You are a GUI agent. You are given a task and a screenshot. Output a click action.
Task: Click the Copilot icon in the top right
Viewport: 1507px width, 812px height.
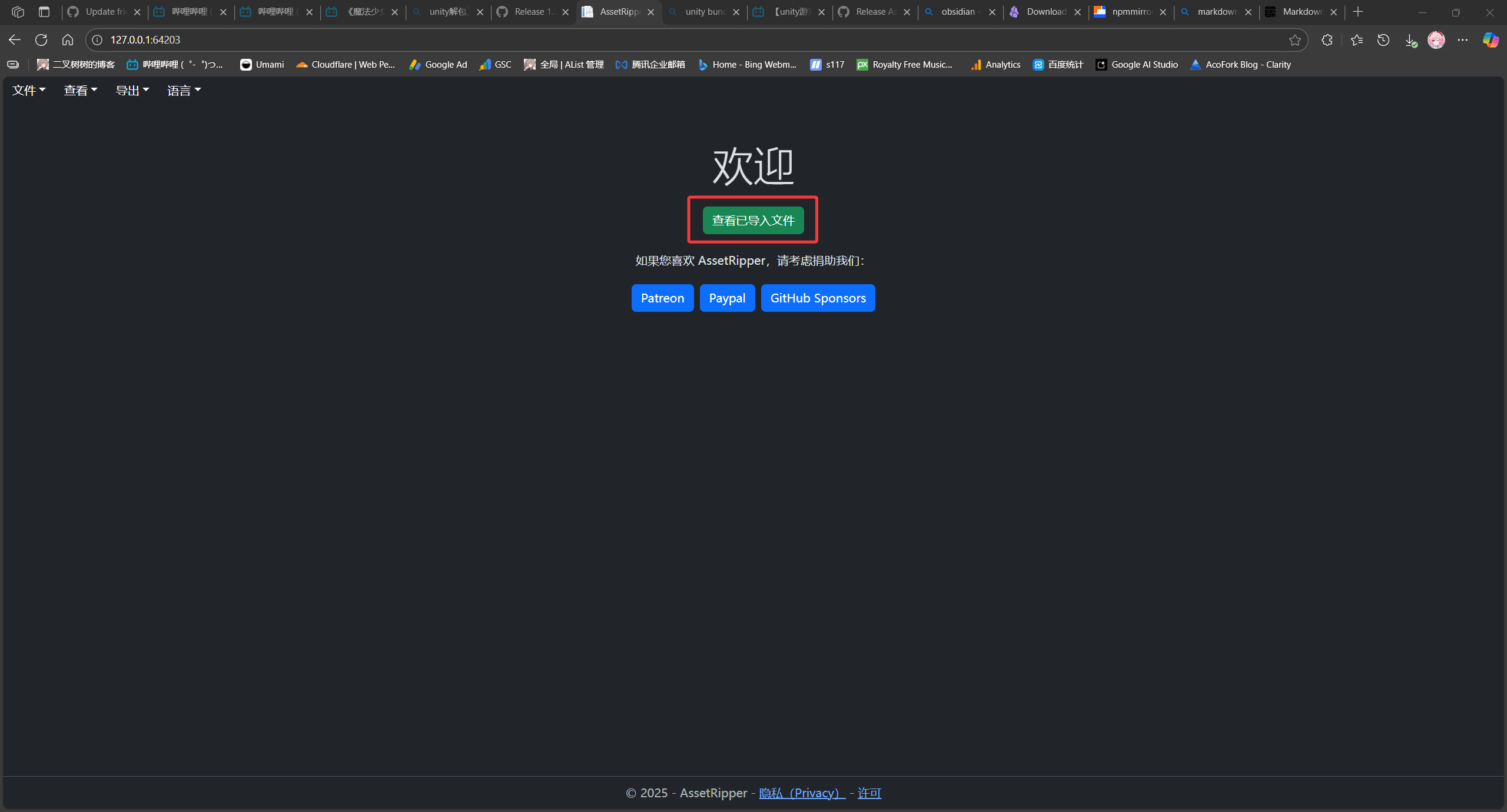coord(1491,40)
